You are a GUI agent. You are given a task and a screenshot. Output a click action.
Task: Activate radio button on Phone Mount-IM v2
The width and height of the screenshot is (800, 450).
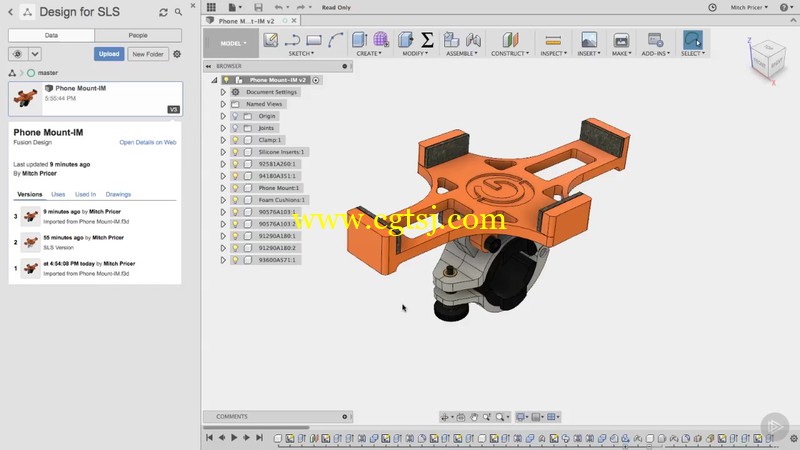point(316,80)
